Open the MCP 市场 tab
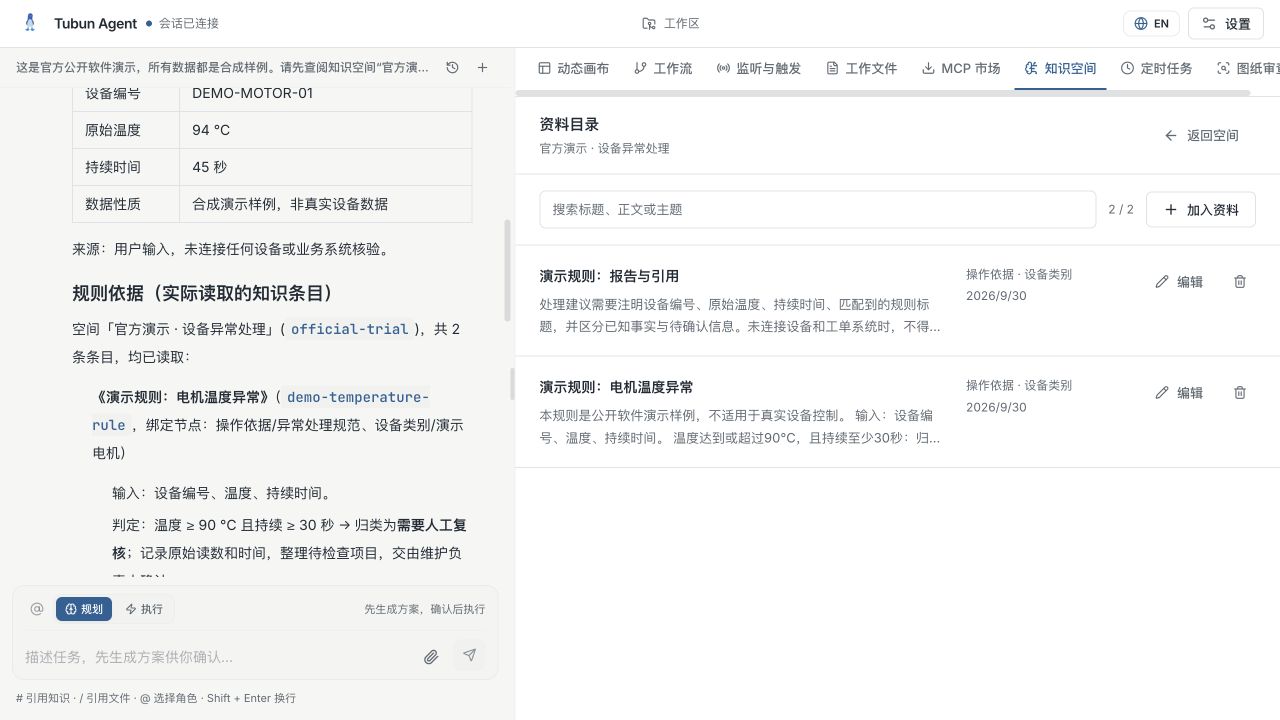The image size is (1280, 720). point(960,68)
